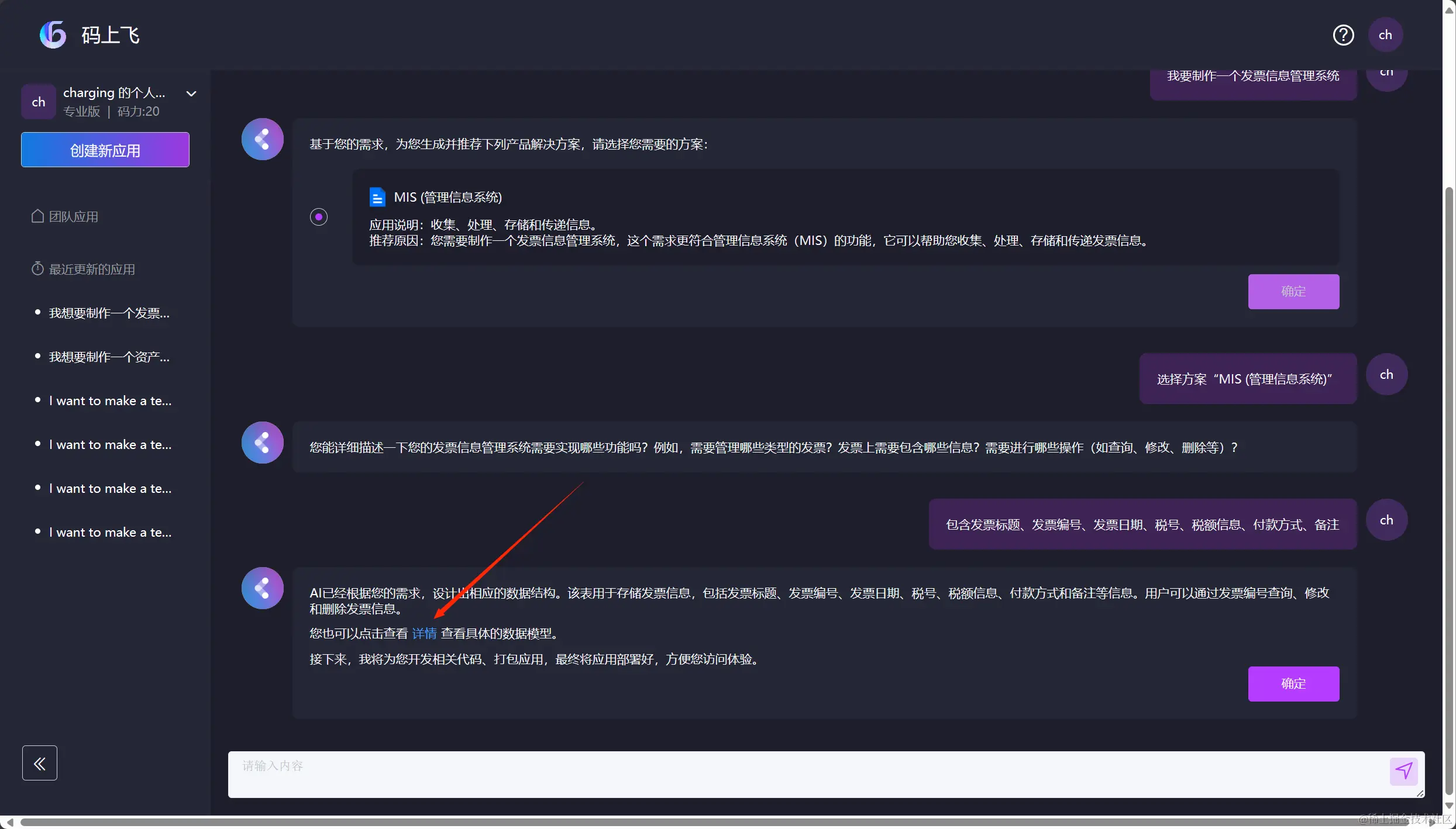
Task: Open 团队应用 menu item
Action: tap(74, 217)
